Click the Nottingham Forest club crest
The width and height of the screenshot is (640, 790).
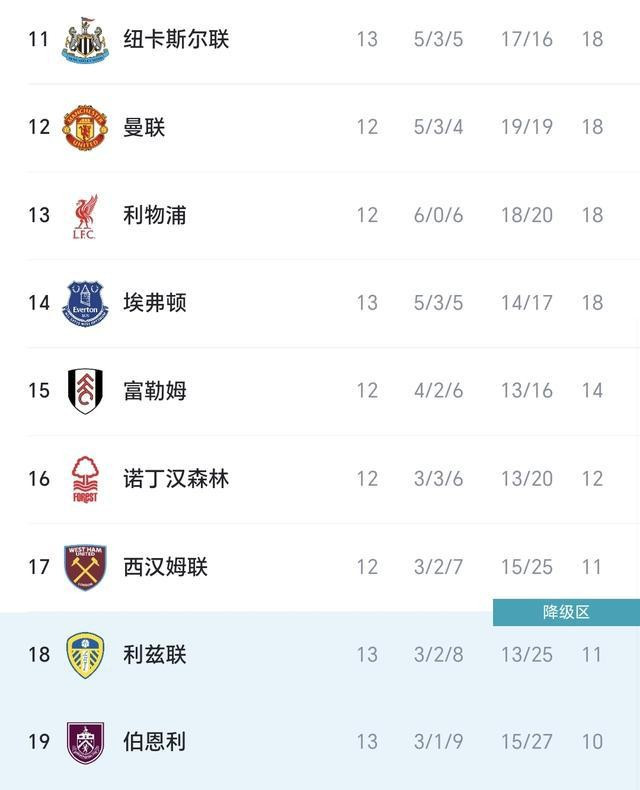85,479
